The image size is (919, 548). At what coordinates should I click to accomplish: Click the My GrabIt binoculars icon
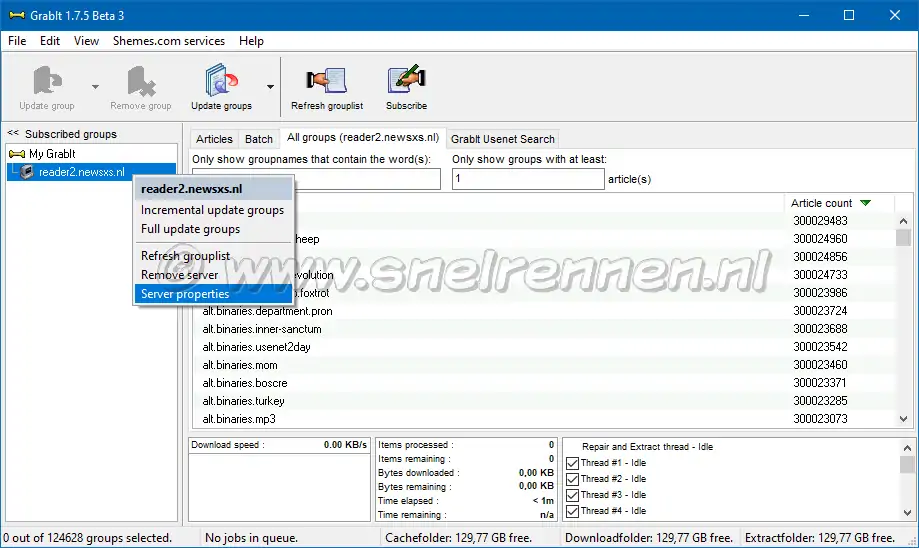tap(17, 154)
